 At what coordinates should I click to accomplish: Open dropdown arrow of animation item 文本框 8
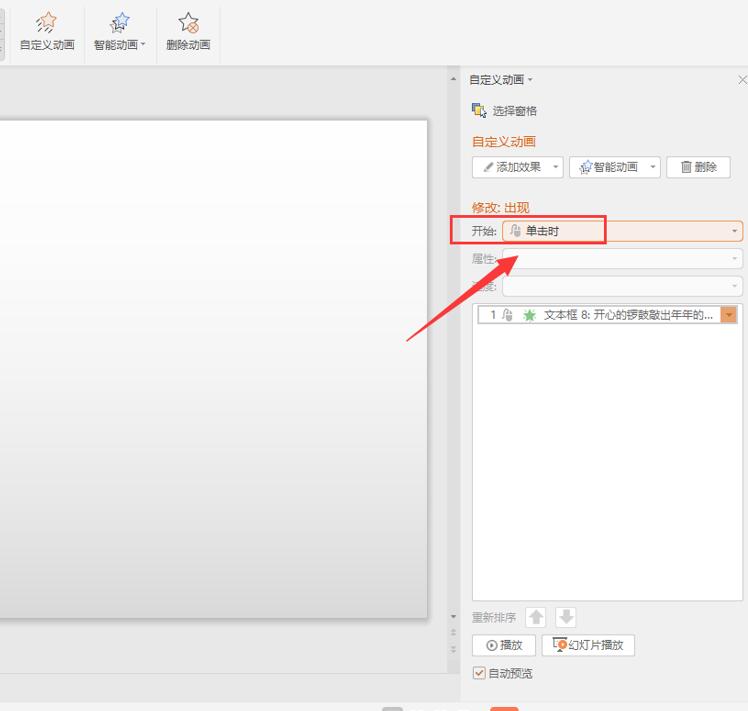(729, 315)
